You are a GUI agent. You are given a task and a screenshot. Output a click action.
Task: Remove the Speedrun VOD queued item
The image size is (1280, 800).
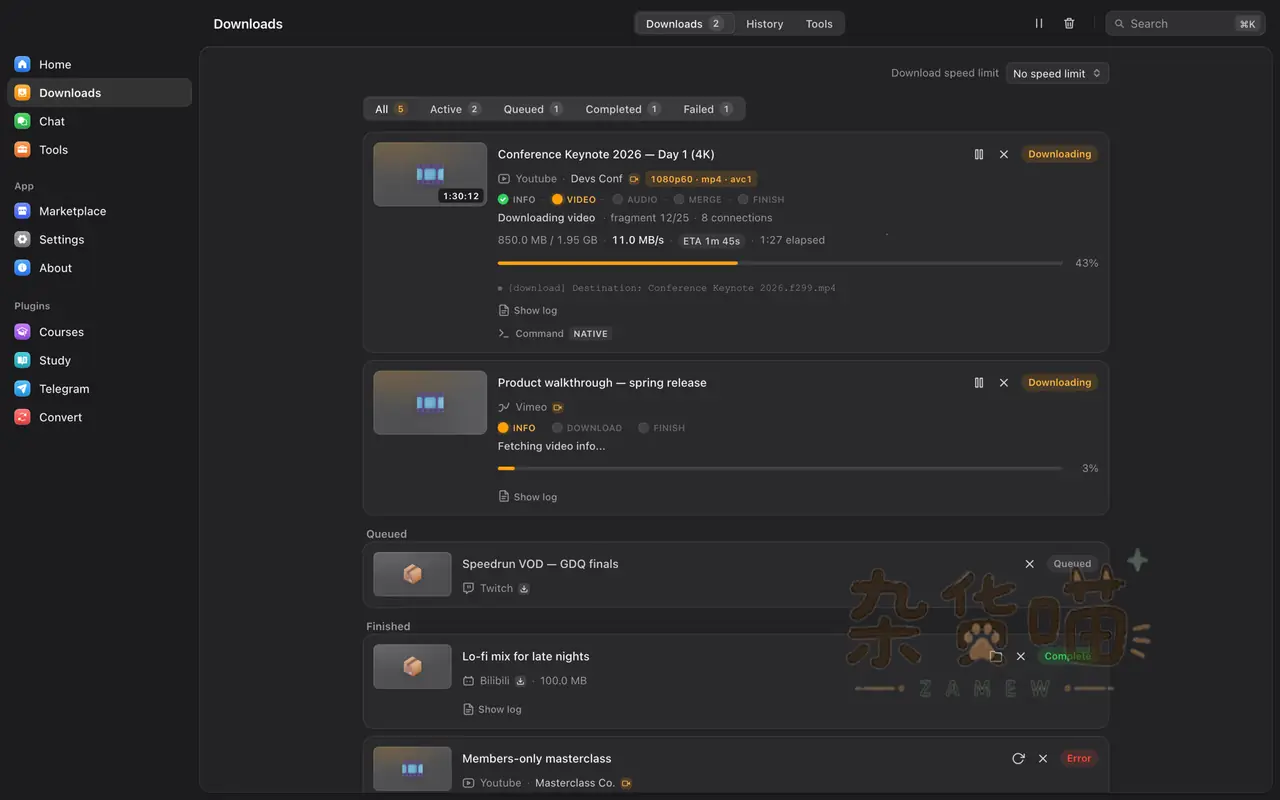(x=1030, y=564)
